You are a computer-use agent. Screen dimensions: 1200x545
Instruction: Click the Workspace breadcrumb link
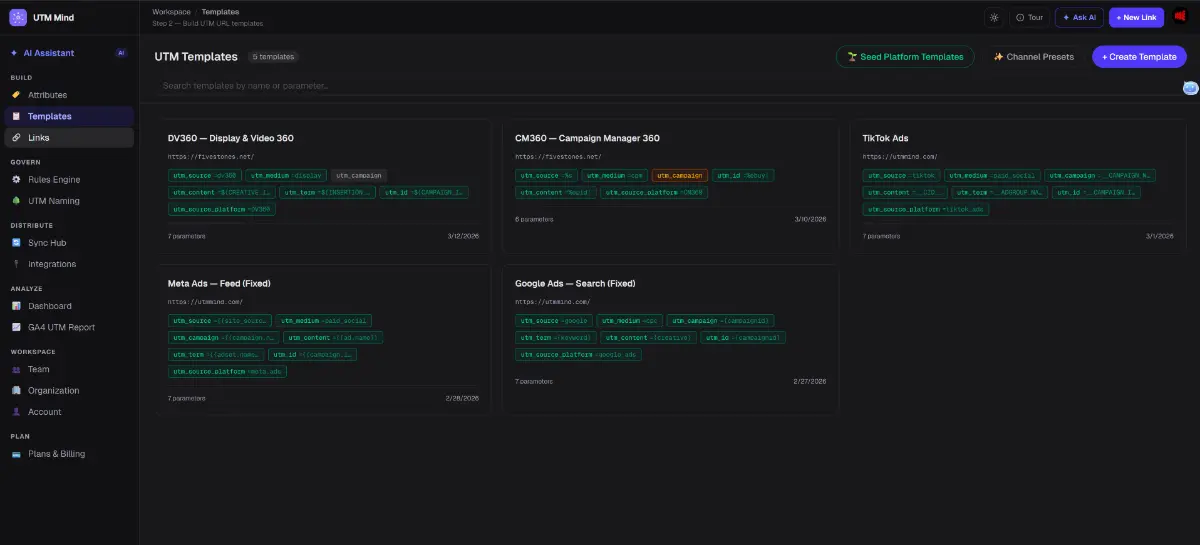[x=171, y=12]
